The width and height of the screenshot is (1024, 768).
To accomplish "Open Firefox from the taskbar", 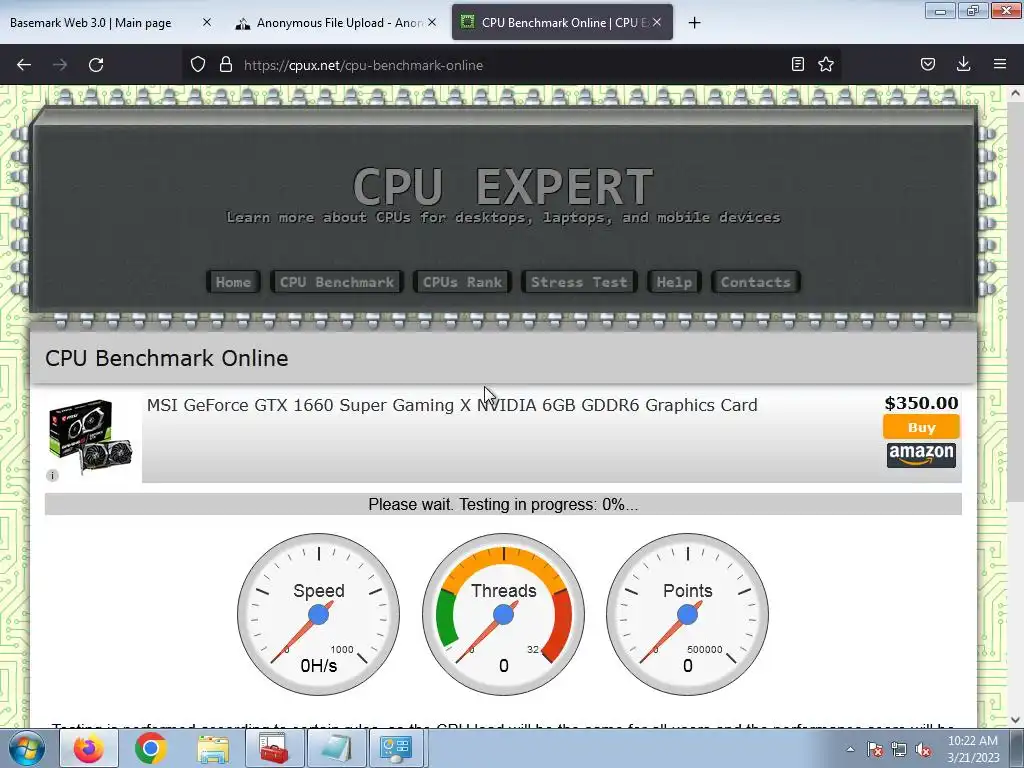I will tap(89, 748).
